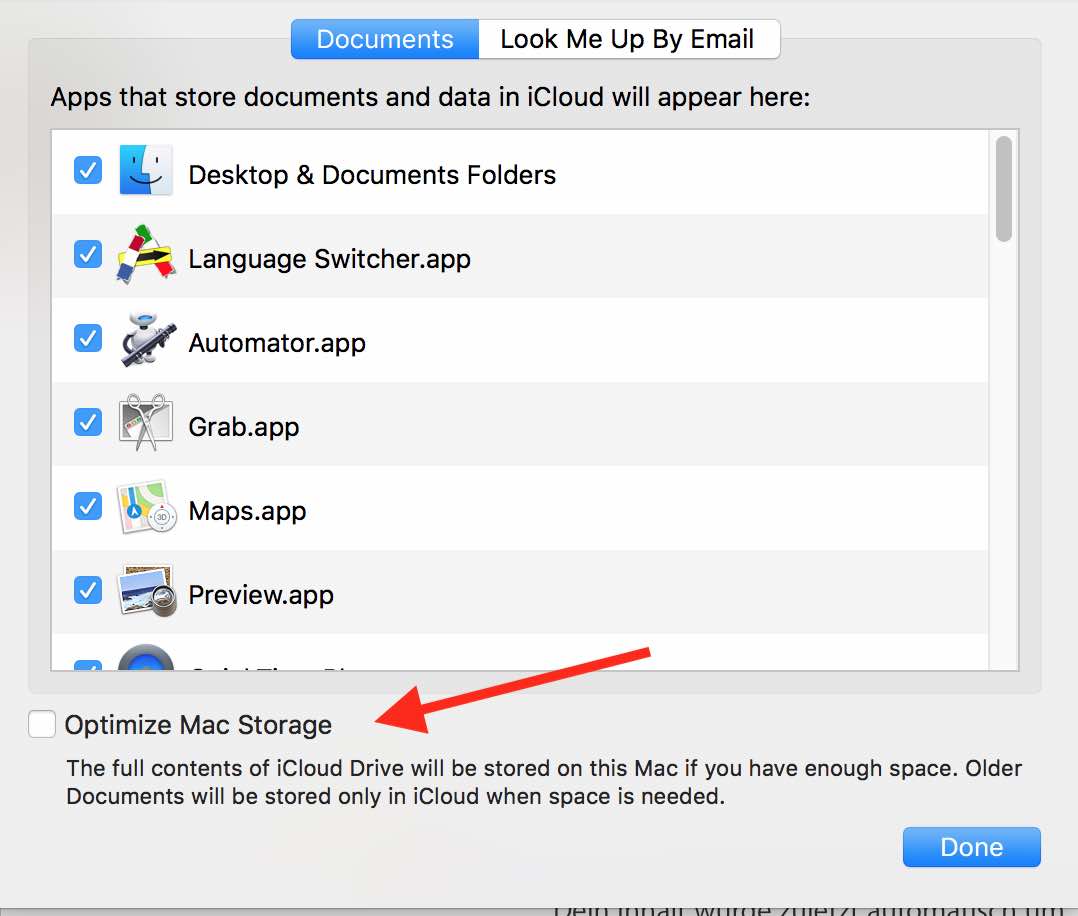Select the Preview.app row label

[x=261, y=595]
